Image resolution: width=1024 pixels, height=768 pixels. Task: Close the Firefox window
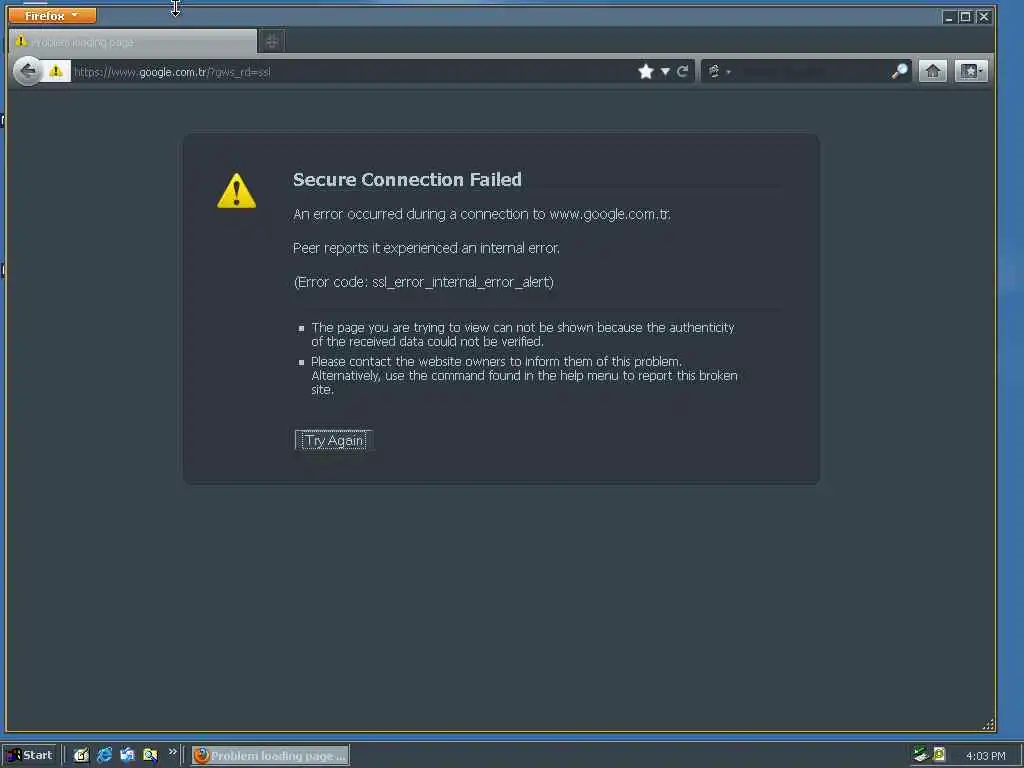[983, 17]
